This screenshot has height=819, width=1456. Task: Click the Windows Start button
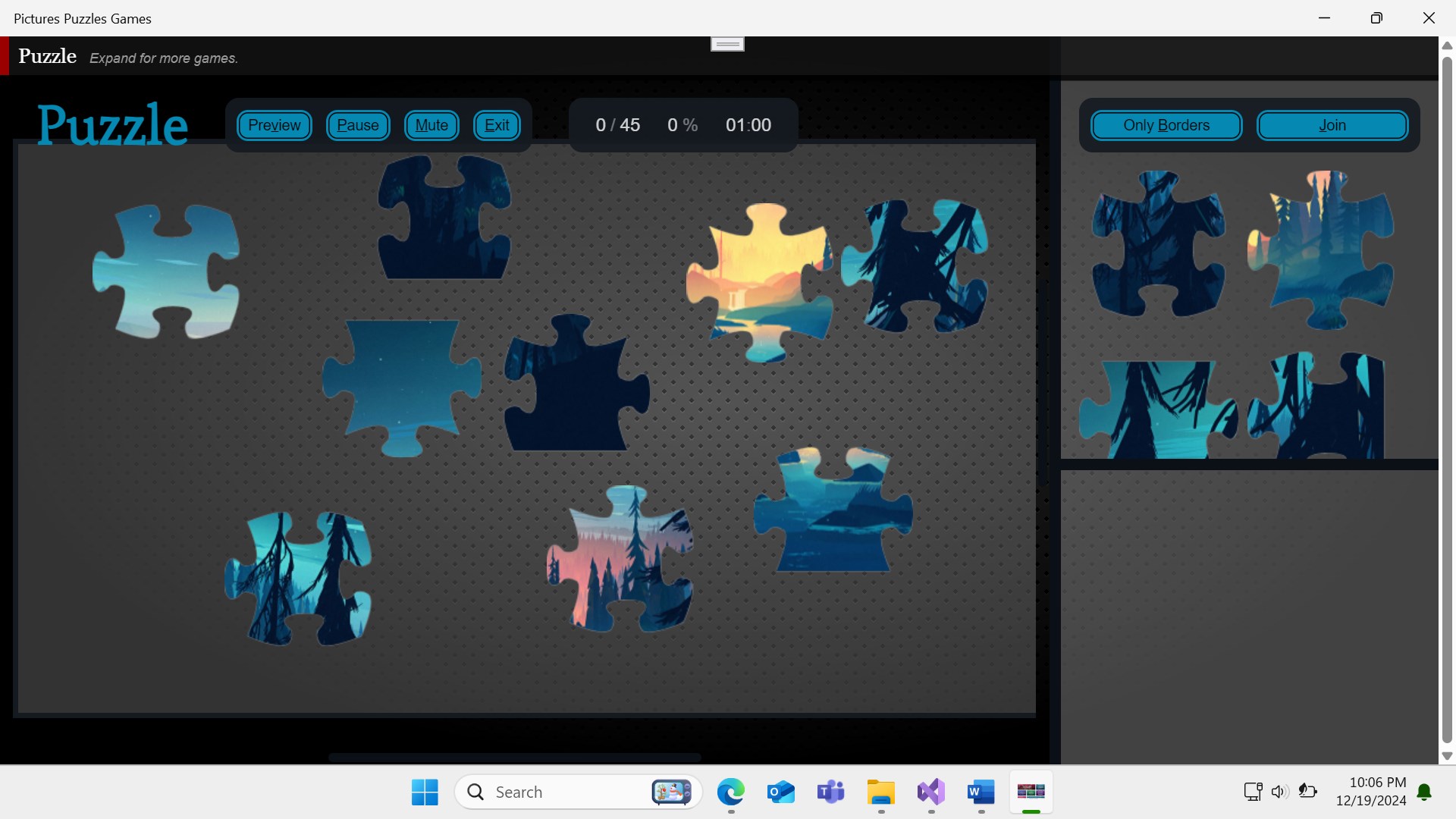pos(425,792)
